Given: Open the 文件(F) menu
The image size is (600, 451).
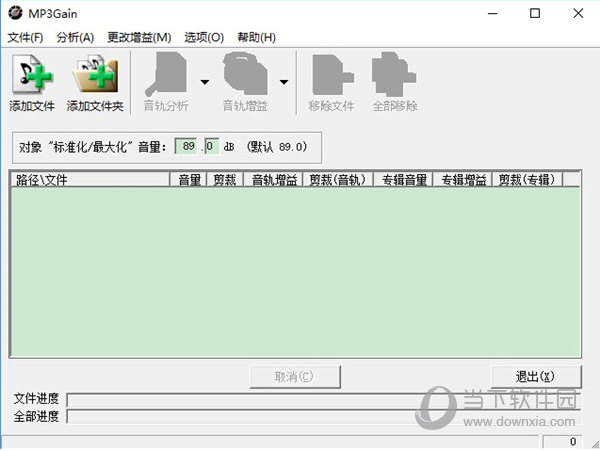Looking at the screenshot, I should pyautogui.click(x=25, y=37).
